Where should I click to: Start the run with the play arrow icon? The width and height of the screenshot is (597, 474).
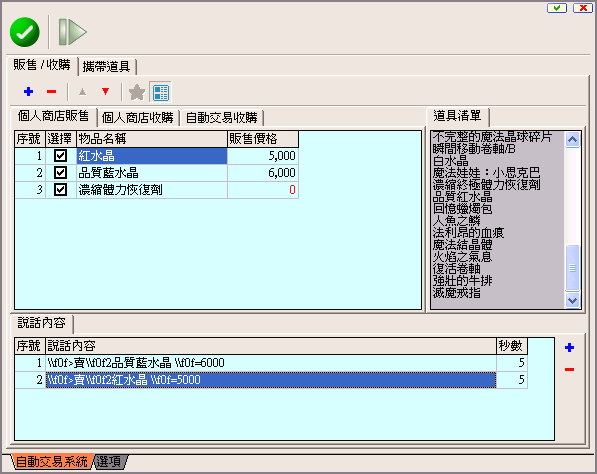72,32
